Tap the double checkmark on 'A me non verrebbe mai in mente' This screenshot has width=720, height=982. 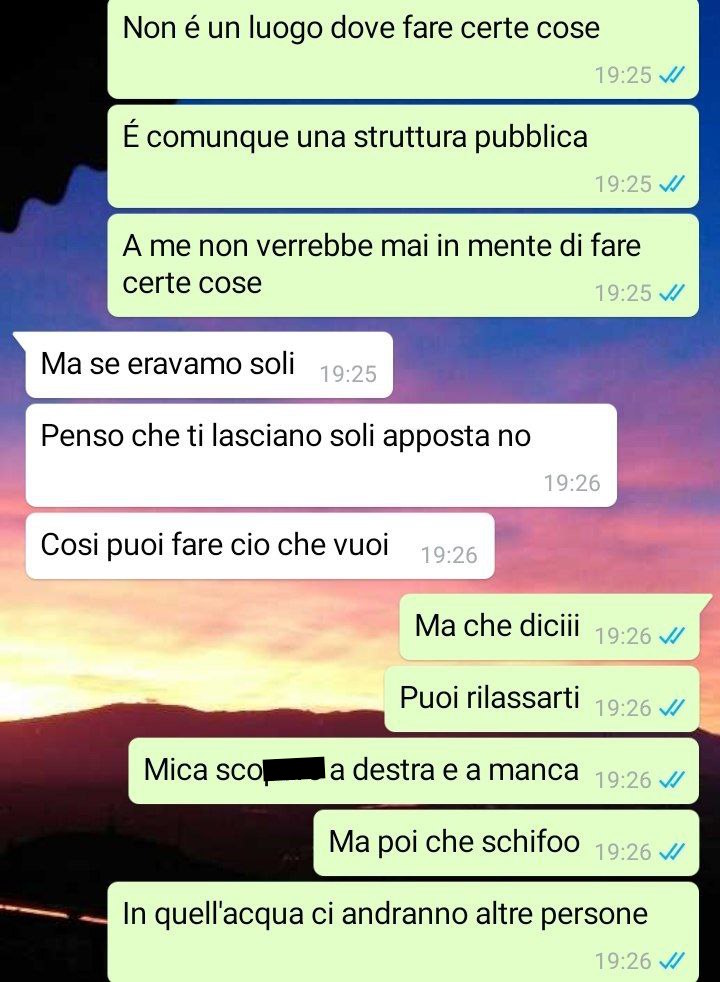672,293
